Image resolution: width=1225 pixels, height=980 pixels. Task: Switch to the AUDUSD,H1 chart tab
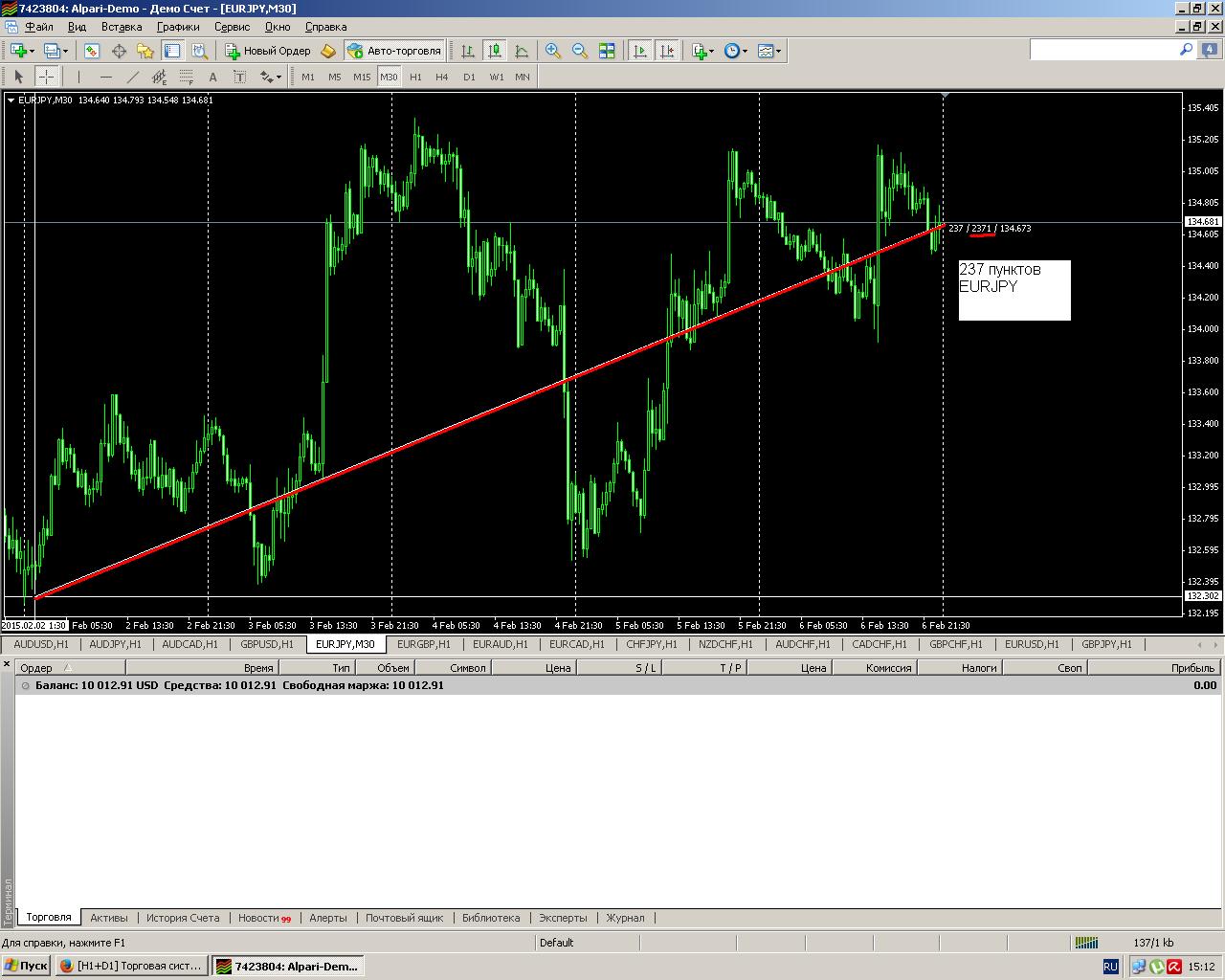[x=41, y=644]
